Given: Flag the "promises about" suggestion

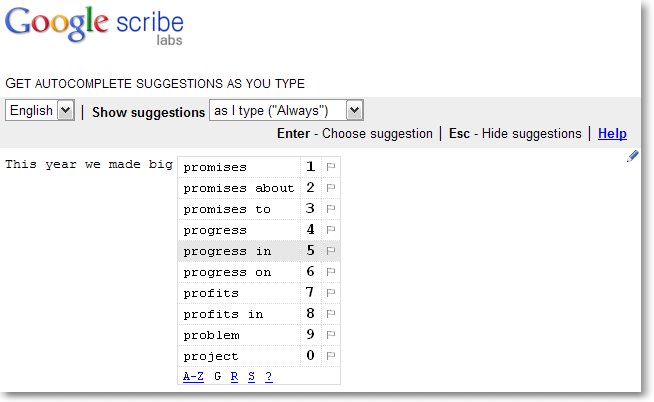Looking at the screenshot, I should coord(331,188).
